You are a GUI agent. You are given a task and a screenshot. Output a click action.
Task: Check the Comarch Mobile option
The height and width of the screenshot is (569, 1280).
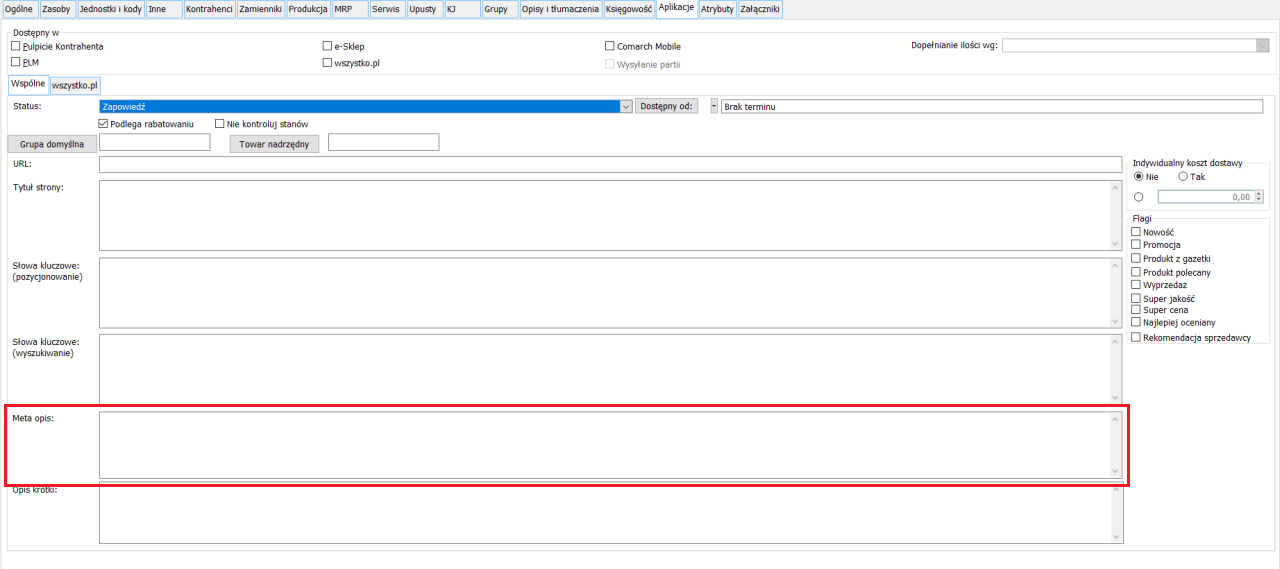click(610, 46)
